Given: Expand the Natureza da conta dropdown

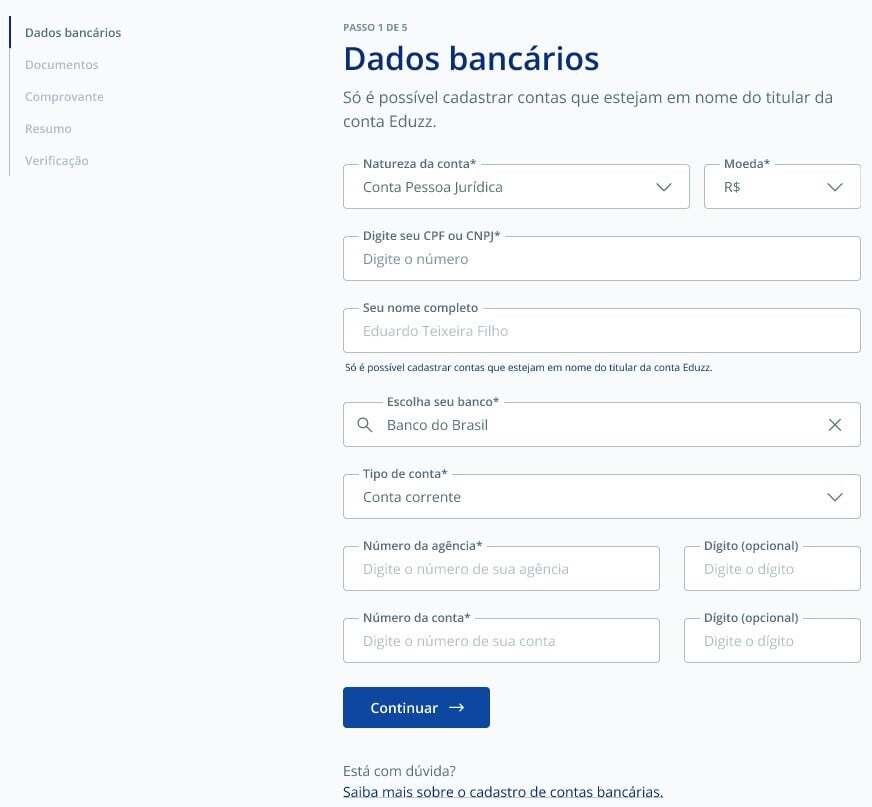Looking at the screenshot, I should (663, 187).
